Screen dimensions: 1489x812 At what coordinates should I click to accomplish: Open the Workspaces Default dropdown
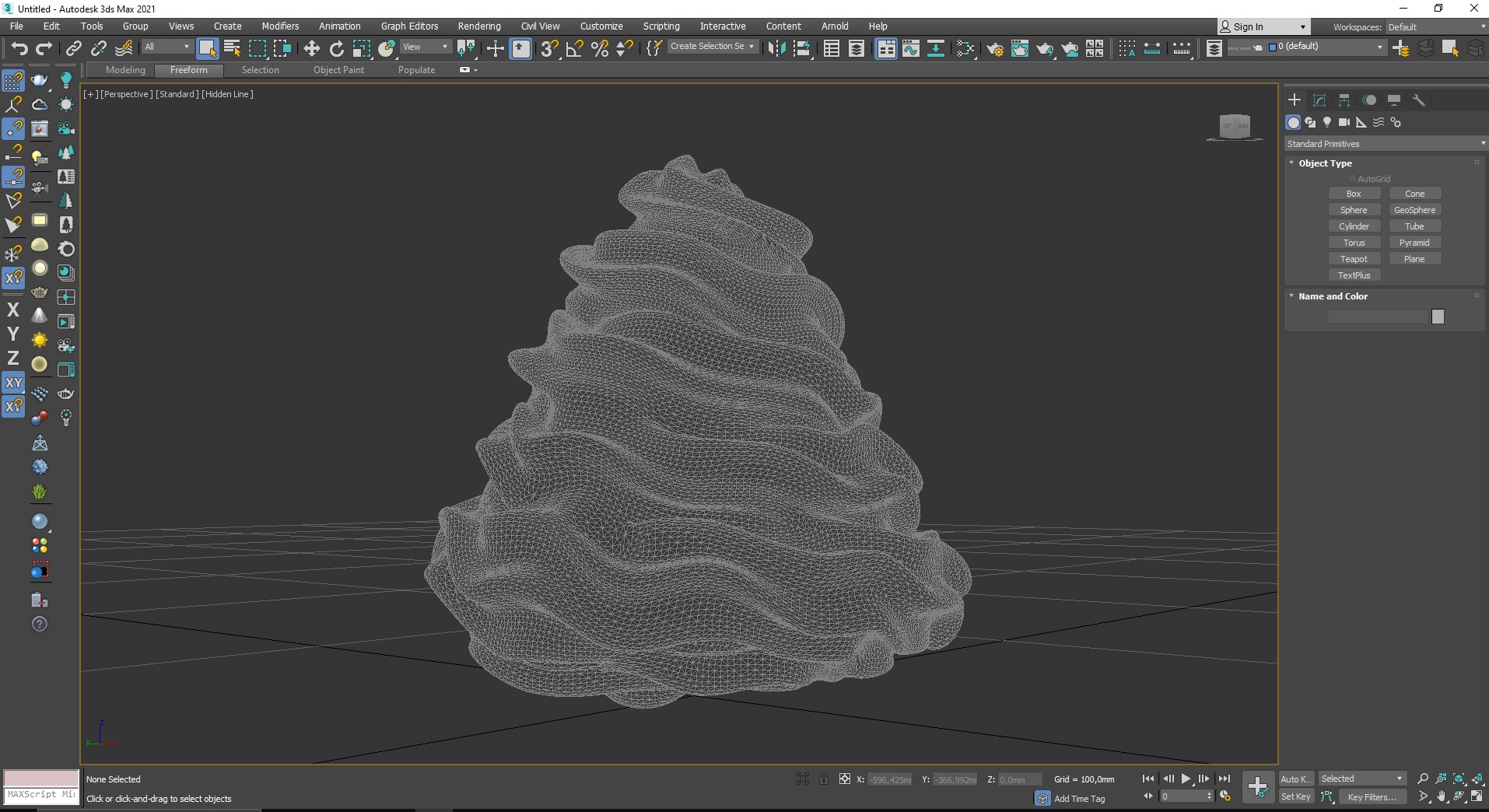tap(1436, 27)
